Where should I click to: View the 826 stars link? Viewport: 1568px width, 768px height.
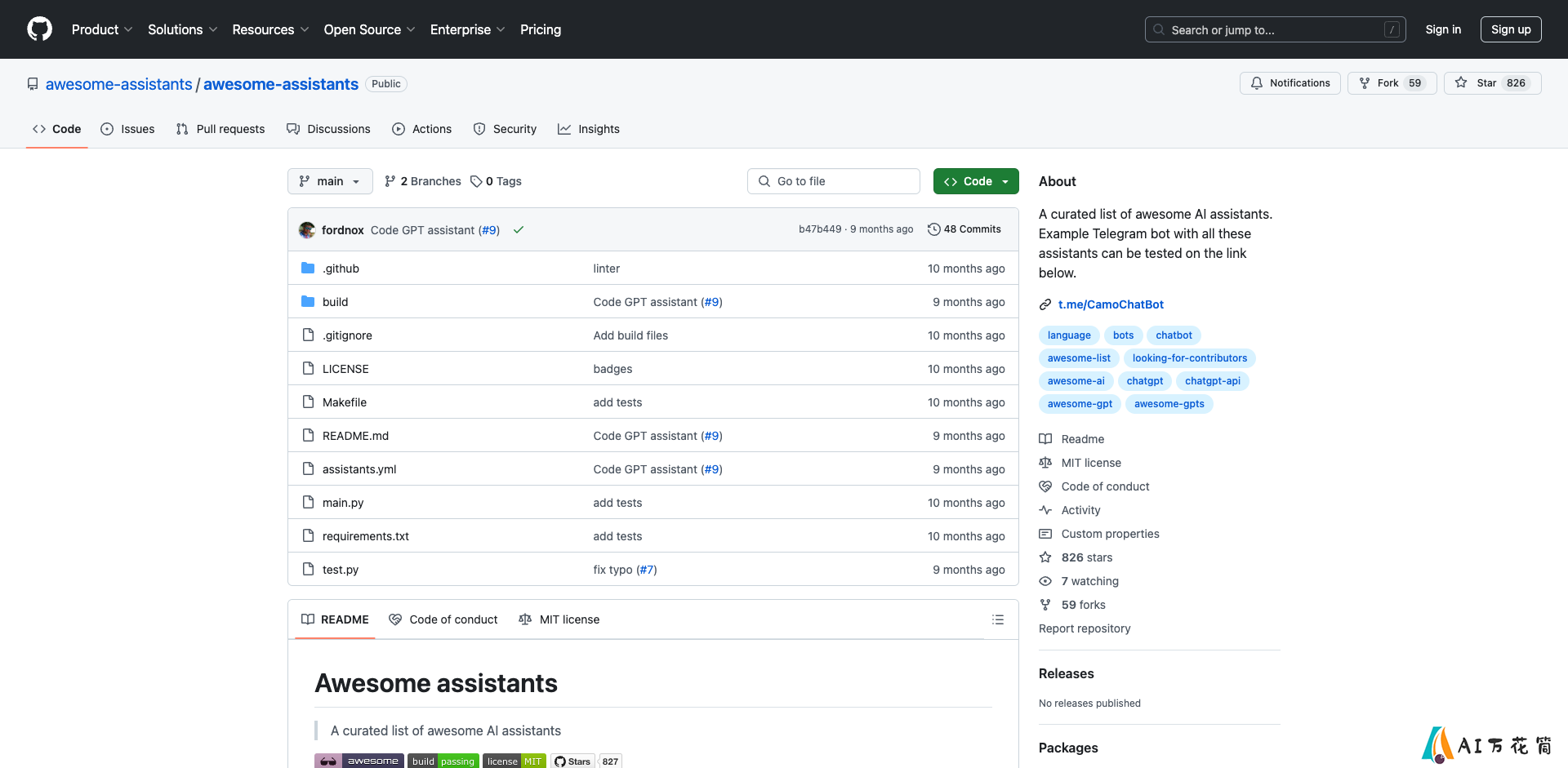click(1076, 557)
